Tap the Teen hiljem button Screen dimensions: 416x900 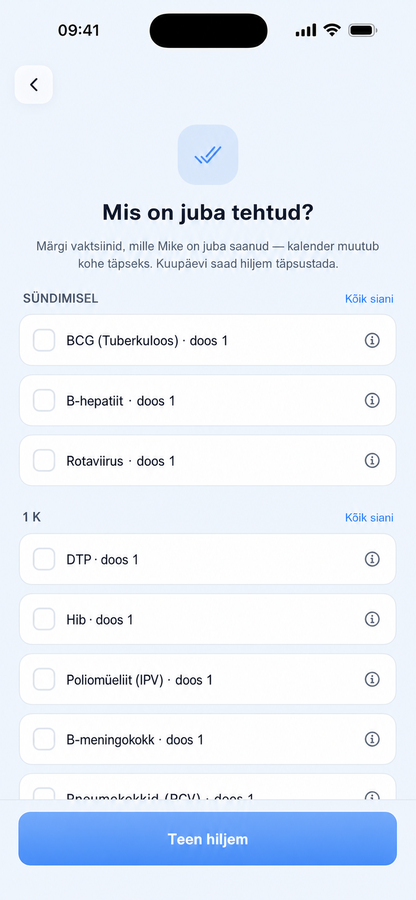click(208, 839)
